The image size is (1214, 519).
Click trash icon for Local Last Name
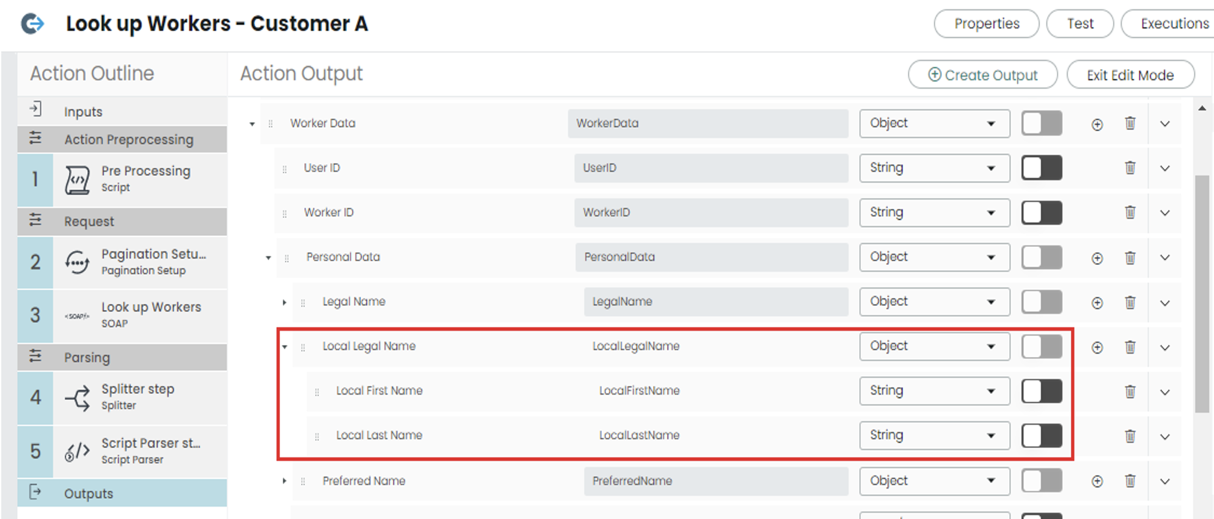click(x=1130, y=436)
